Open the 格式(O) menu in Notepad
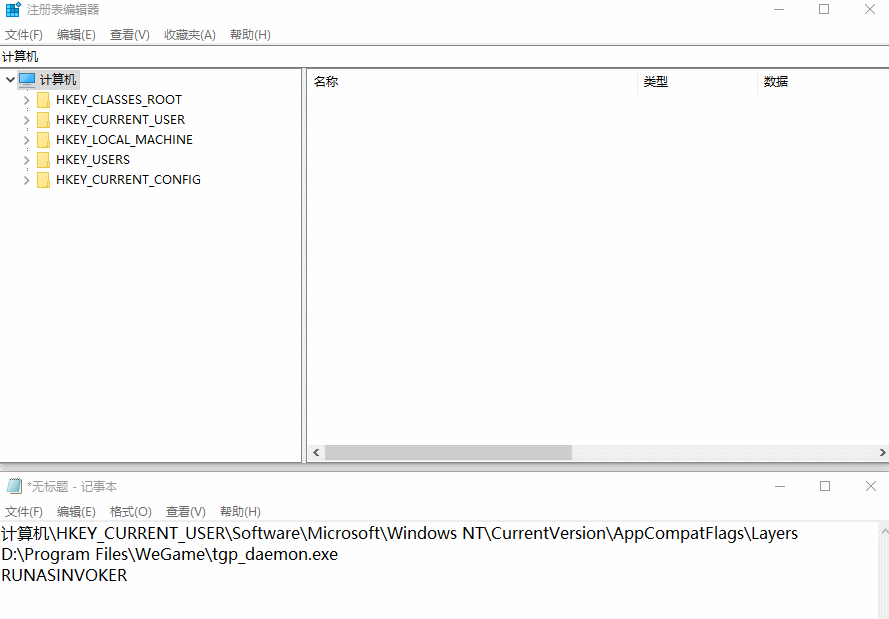The height and width of the screenshot is (619, 889). click(130, 511)
